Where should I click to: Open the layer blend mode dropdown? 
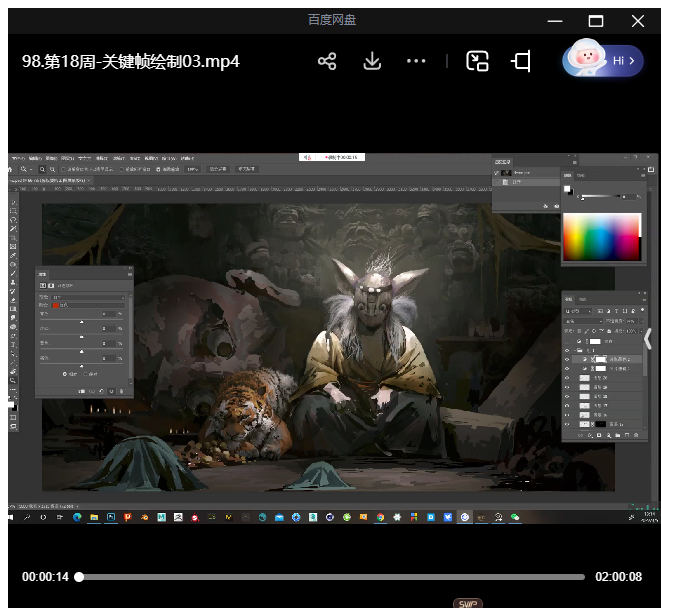(x=584, y=321)
